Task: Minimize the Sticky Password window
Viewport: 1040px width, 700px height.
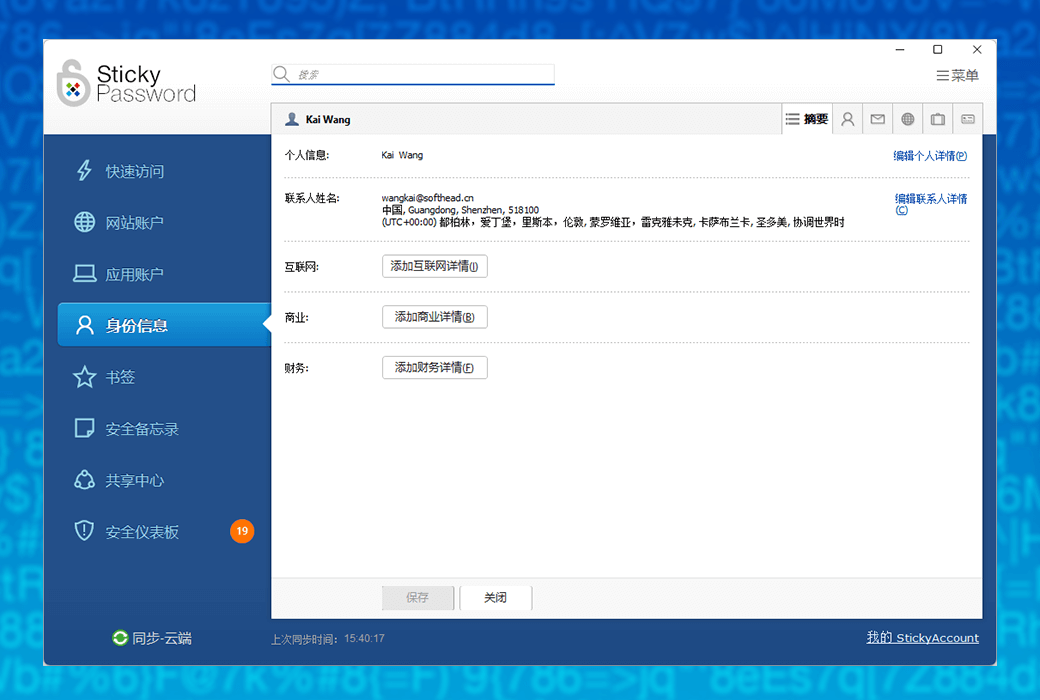Action: [x=900, y=50]
